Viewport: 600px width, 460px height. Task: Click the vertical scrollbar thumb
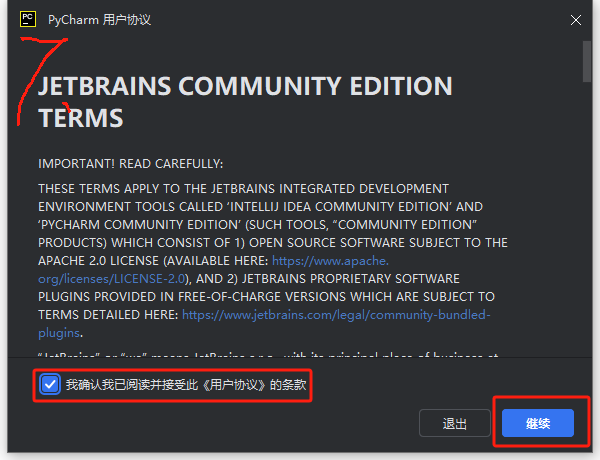pyautogui.click(x=587, y=61)
